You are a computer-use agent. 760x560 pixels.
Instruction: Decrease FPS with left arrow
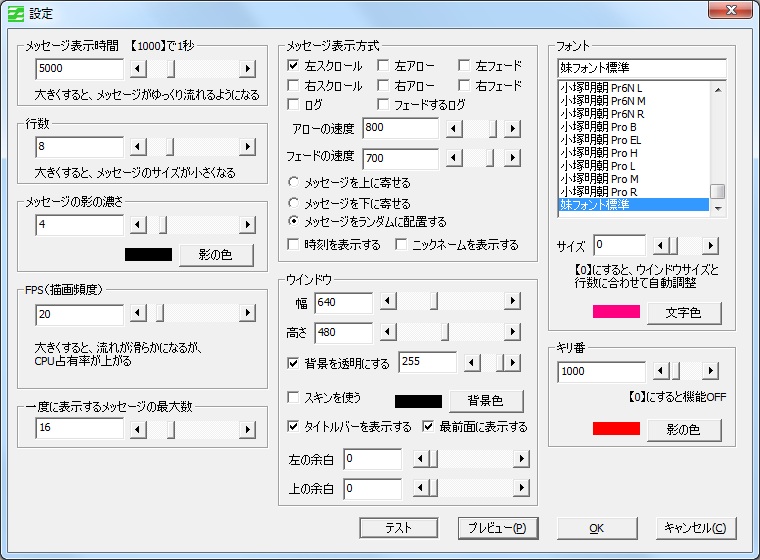[138, 313]
